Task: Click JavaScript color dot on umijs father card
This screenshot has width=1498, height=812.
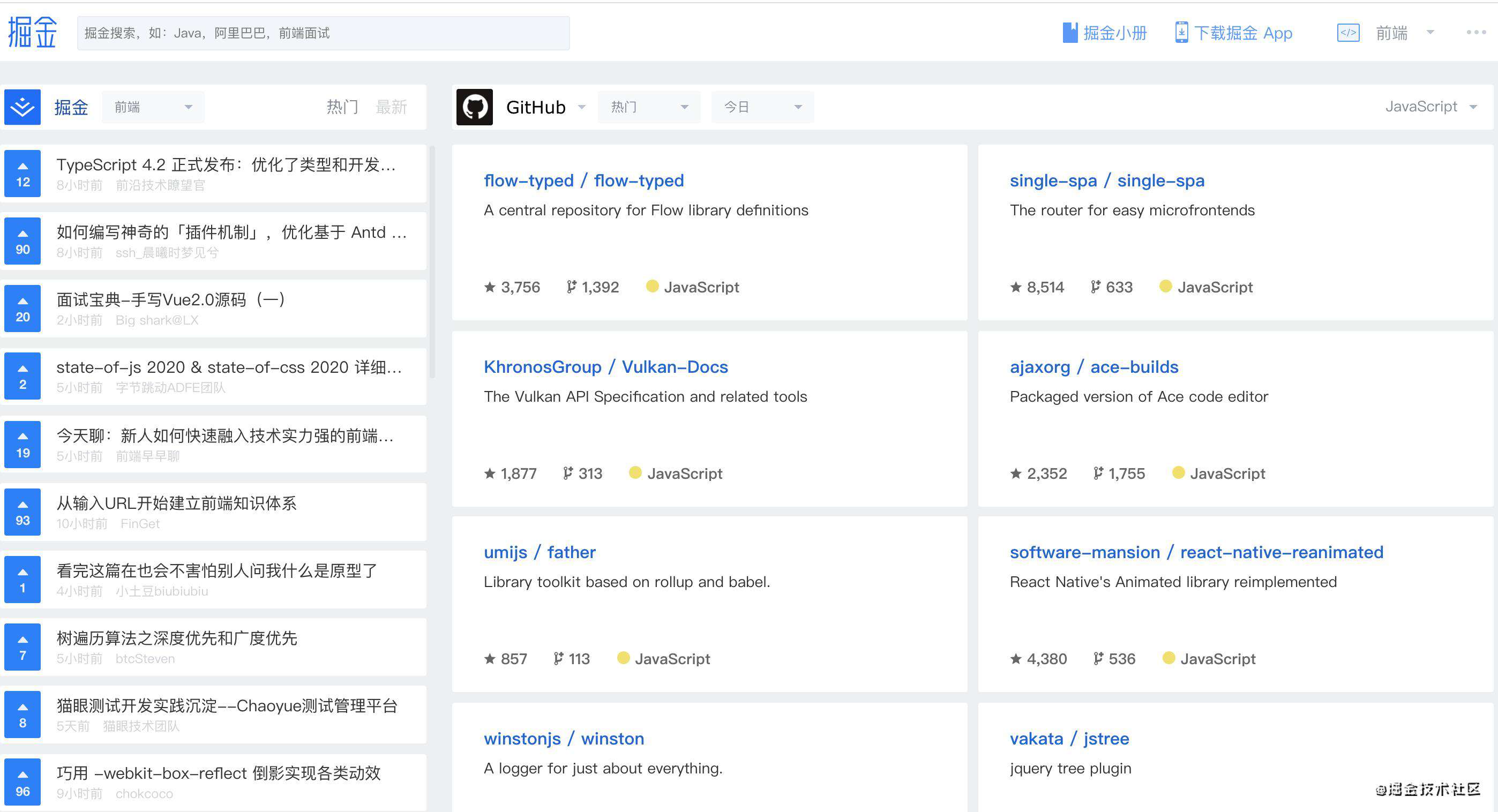Action: [x=624, y=658]
